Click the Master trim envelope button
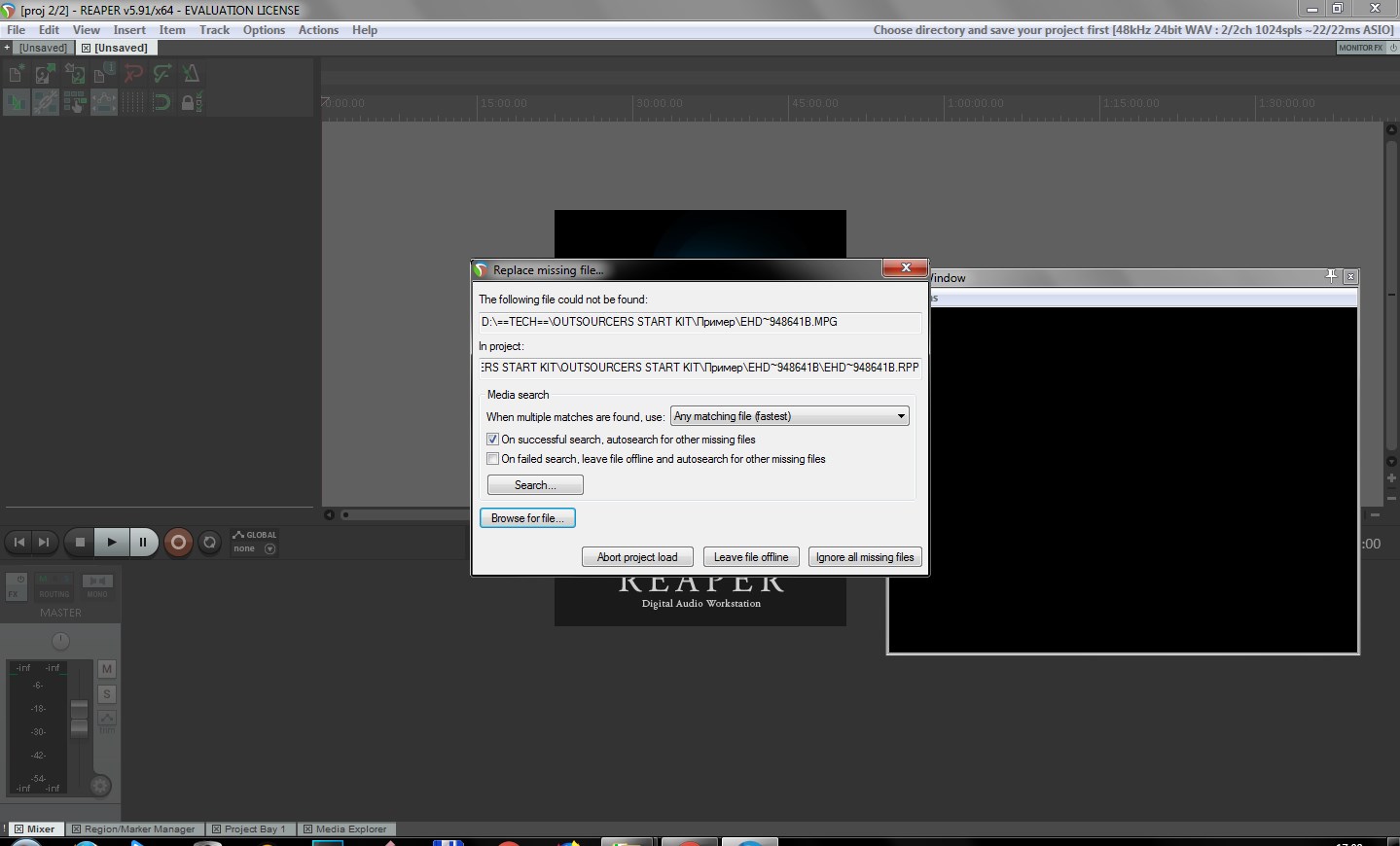This screenshot has width=1400, height=846. click(107, 720)
